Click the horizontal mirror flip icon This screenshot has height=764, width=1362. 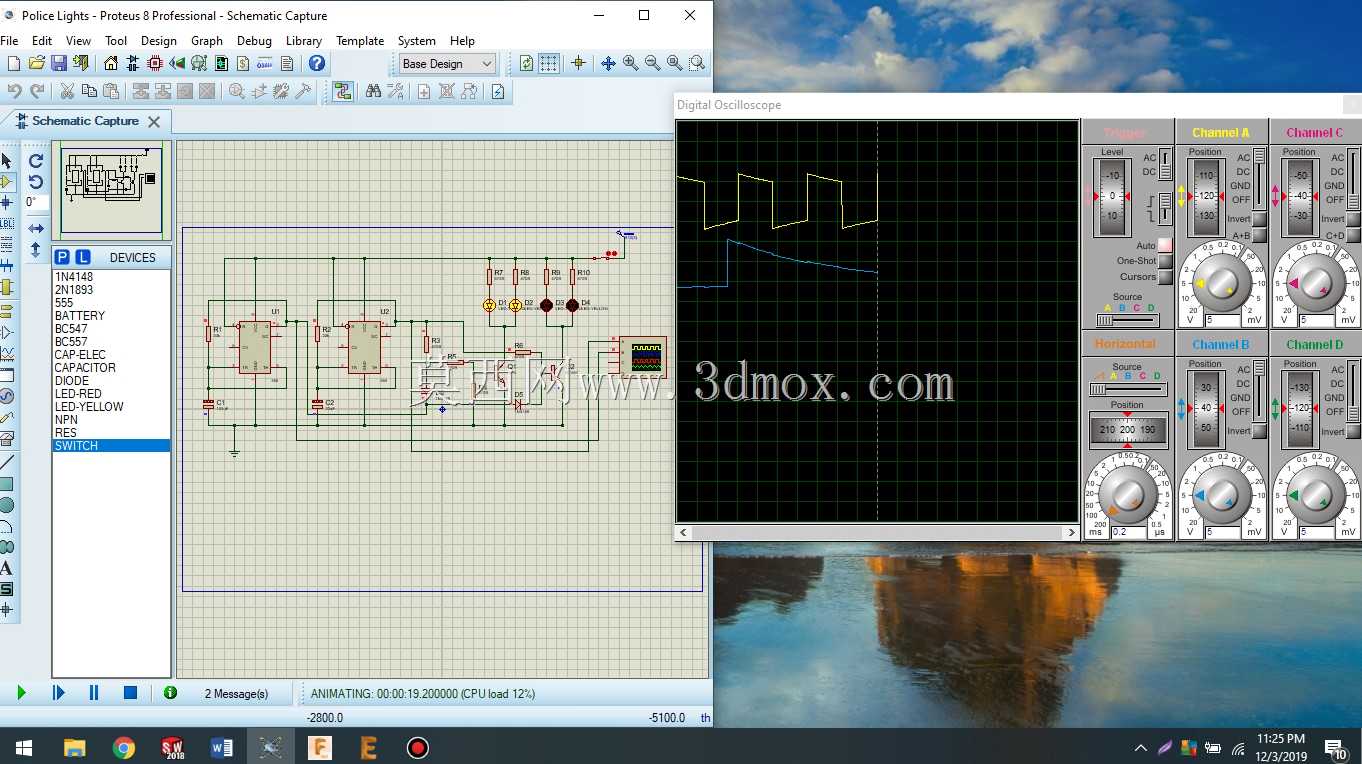36,229
